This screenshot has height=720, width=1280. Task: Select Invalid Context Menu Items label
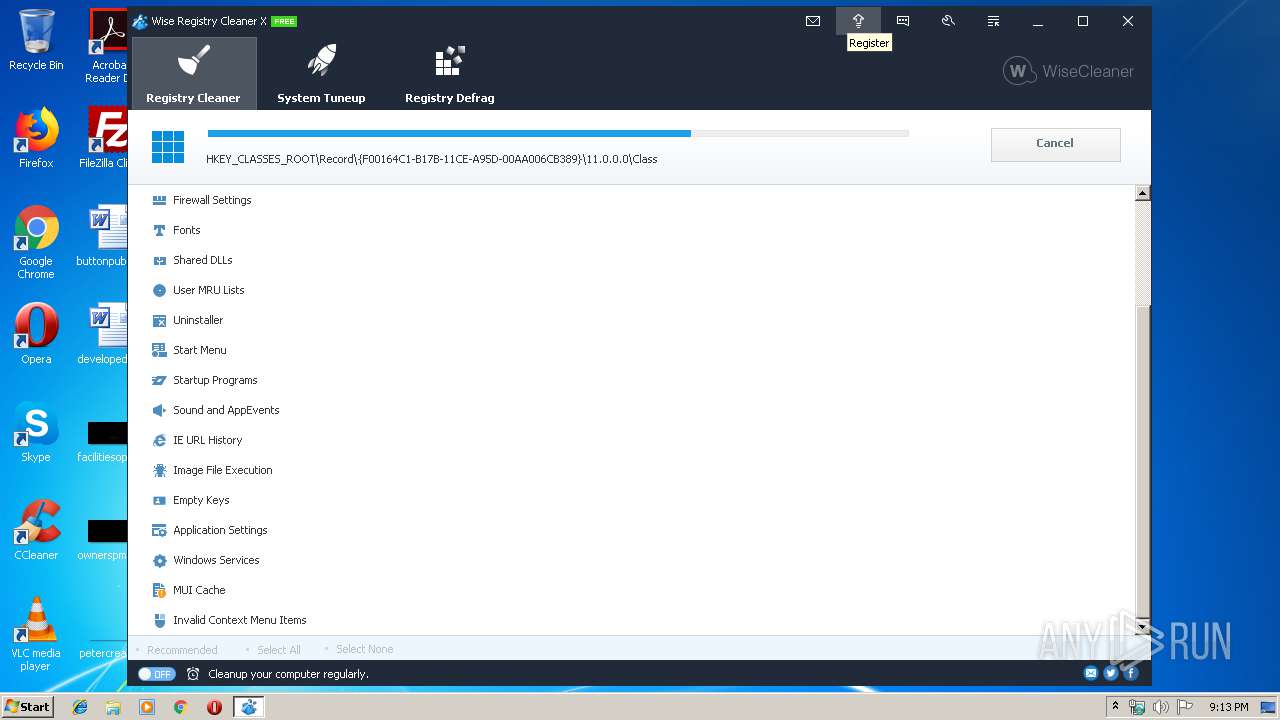click(240, 620)
